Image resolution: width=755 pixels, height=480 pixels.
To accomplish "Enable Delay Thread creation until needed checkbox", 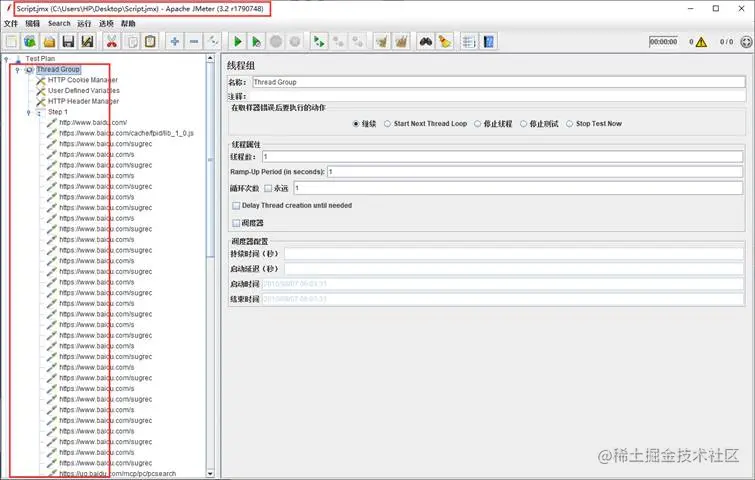I will coord(236,206).
